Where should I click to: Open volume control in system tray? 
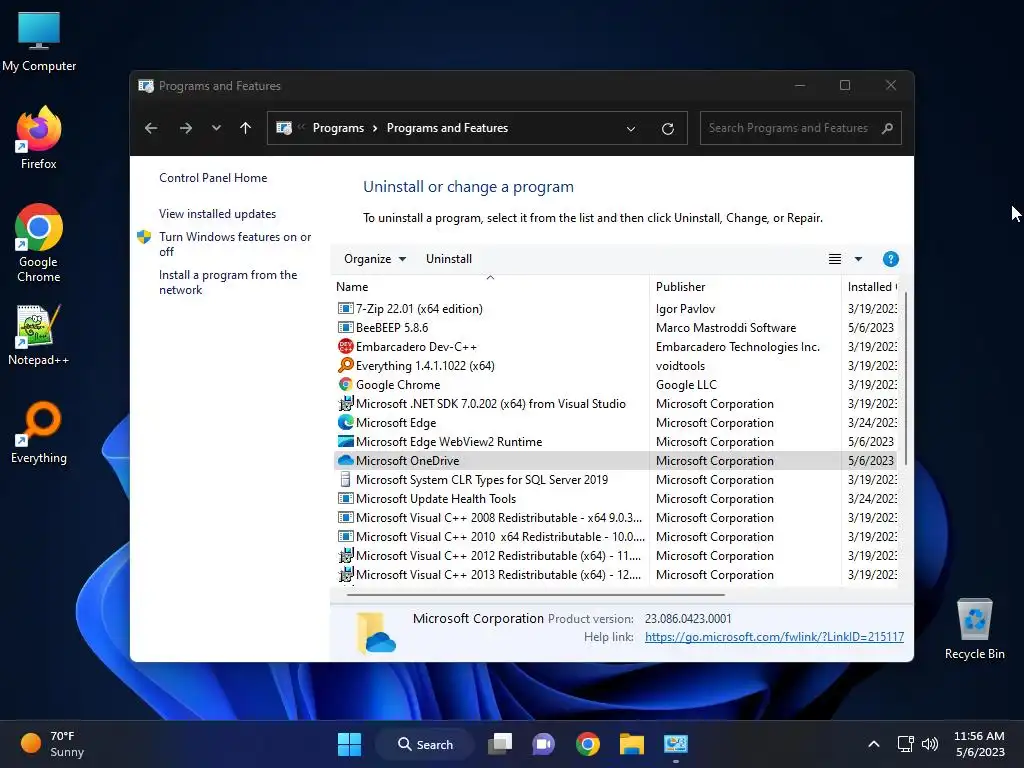930,744
